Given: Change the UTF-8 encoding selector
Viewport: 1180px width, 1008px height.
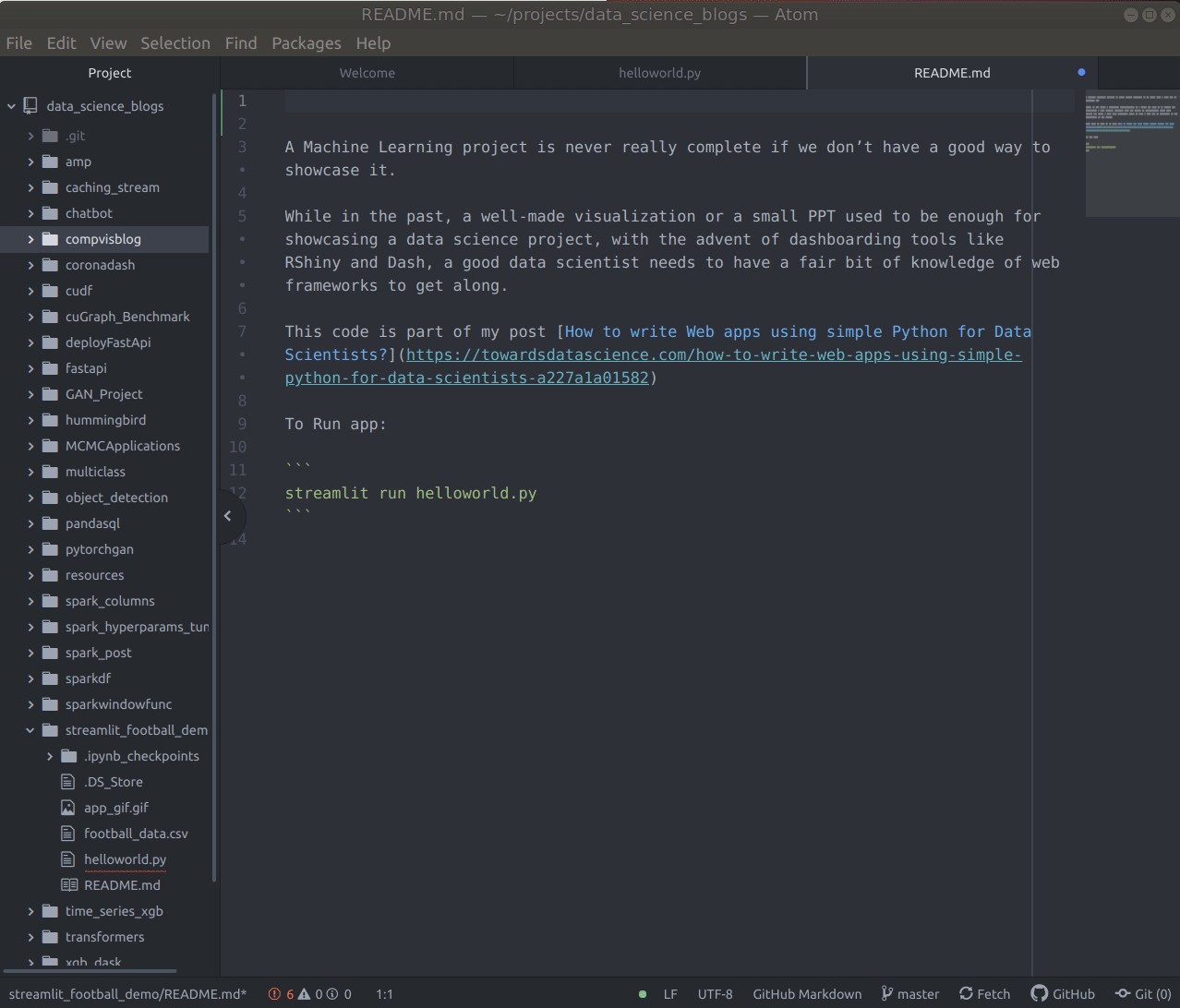Looking at the screenshot, I should pyautogui.click(x=715, y=994).
